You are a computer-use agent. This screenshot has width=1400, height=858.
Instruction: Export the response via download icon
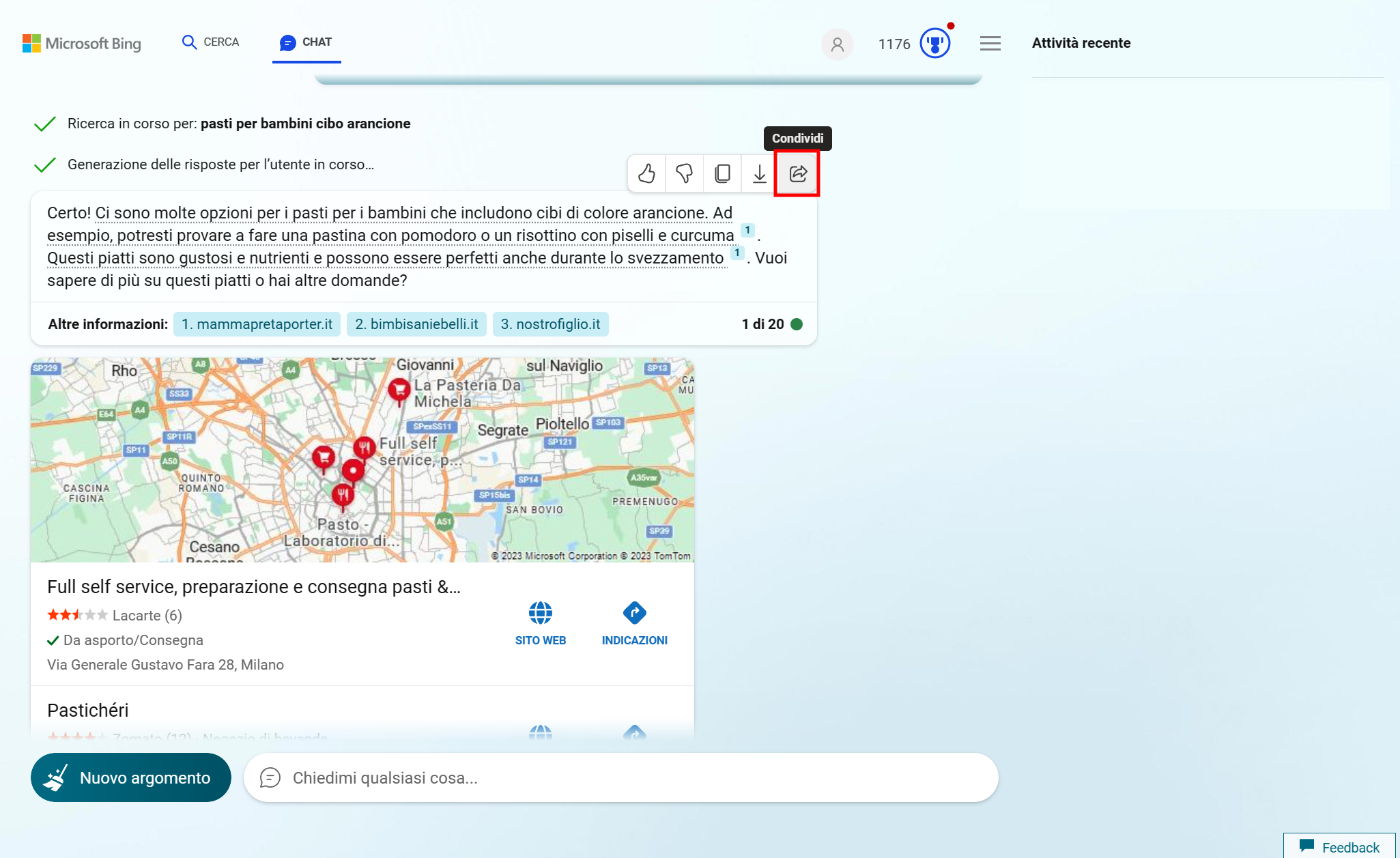(x=759, y=173)
